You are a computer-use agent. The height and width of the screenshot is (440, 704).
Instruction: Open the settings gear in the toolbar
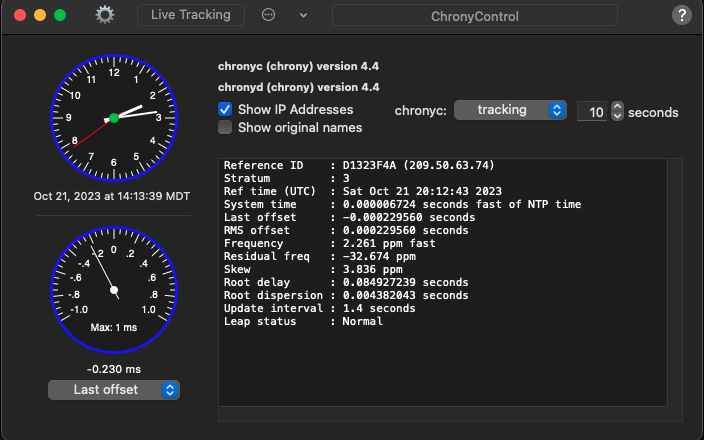pyautogui.click(x=105, y=15)
